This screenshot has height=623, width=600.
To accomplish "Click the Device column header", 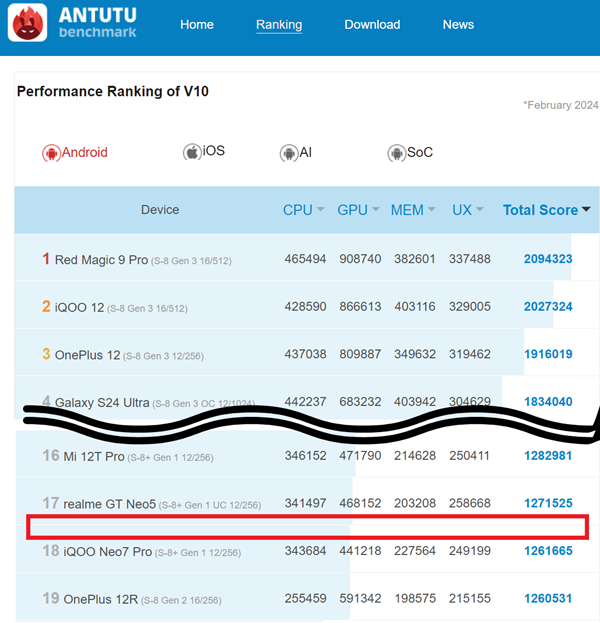I will pyautogui.click(x=160, y=210).
